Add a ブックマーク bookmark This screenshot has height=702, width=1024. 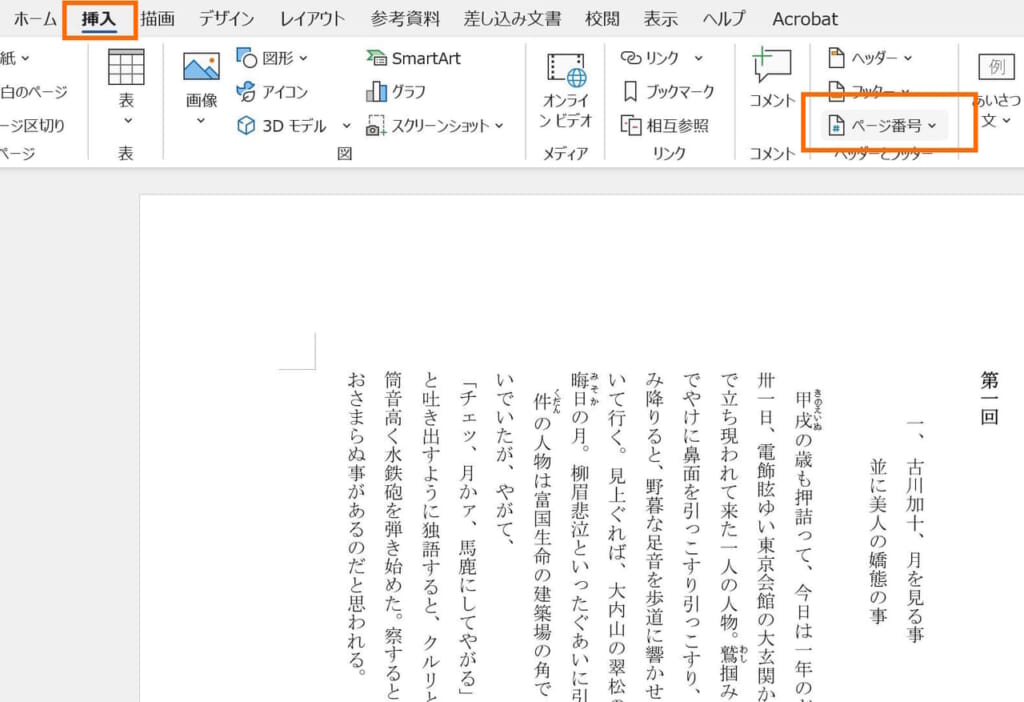[668, 92]
